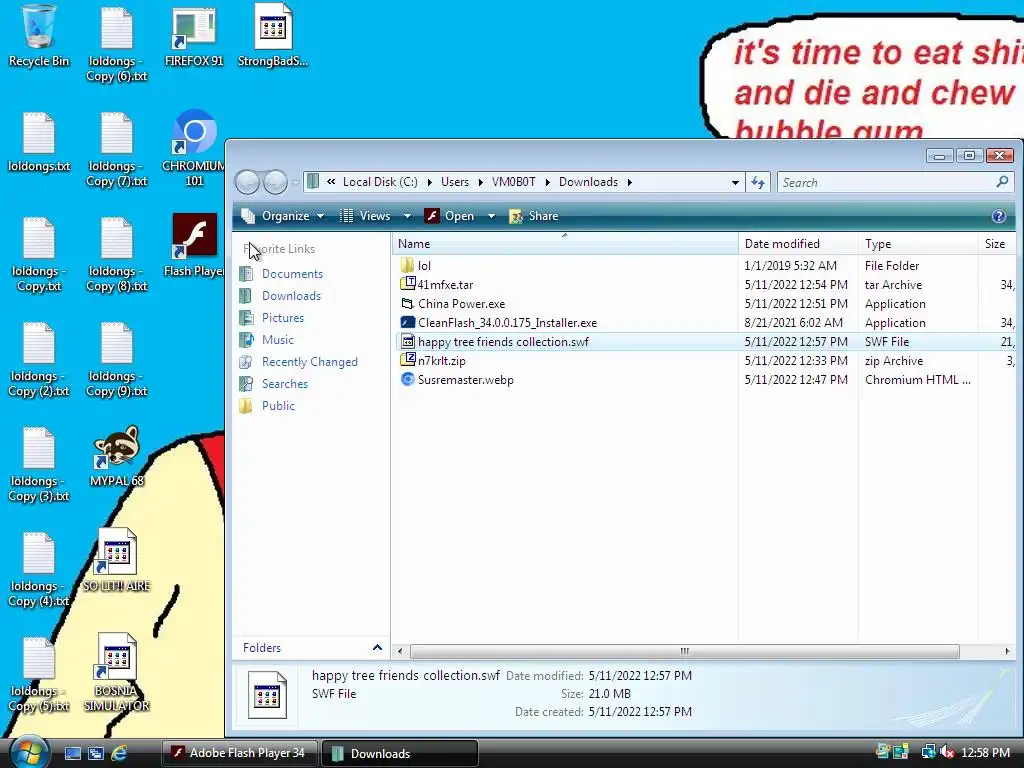Open the address bar history dropdown

point(735,182)
